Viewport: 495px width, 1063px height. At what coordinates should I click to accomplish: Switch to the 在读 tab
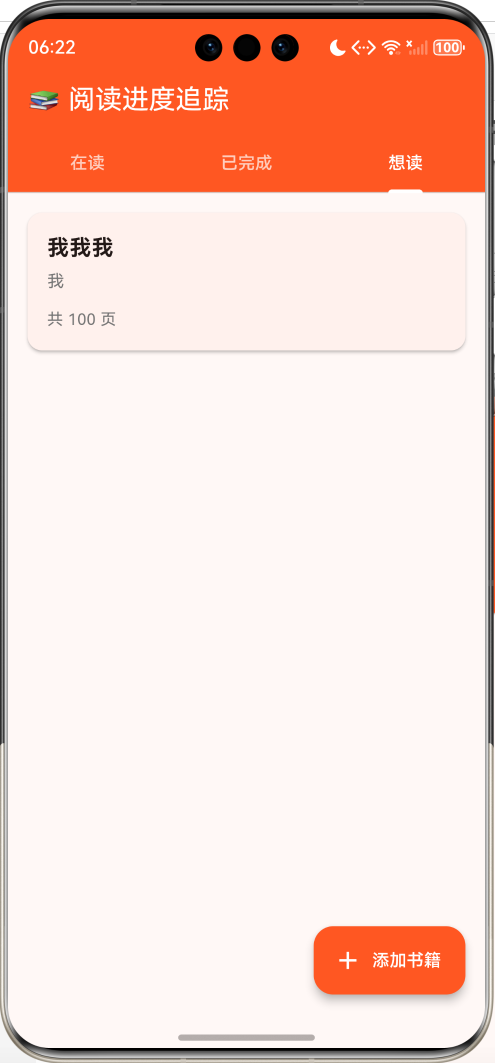point(87,163)
